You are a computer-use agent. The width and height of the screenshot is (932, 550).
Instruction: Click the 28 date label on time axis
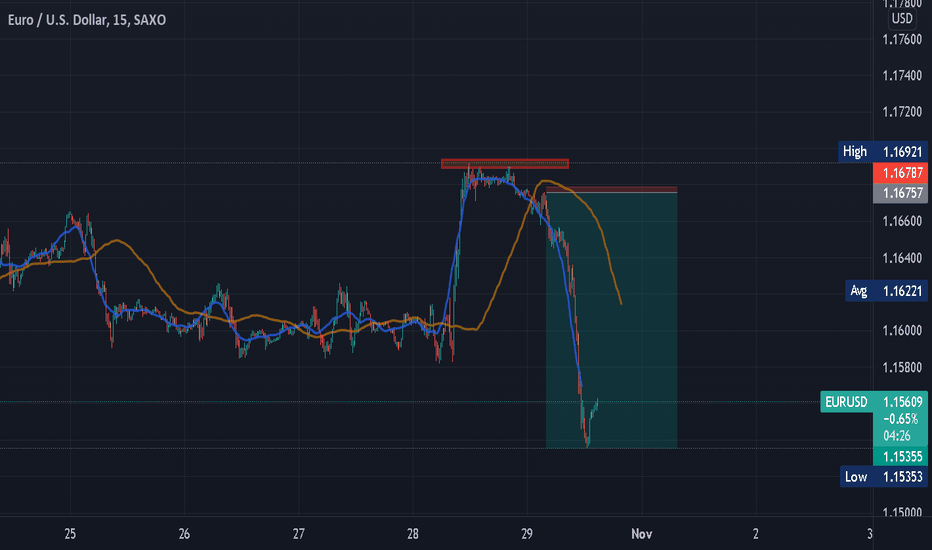[x=413, y=534]
